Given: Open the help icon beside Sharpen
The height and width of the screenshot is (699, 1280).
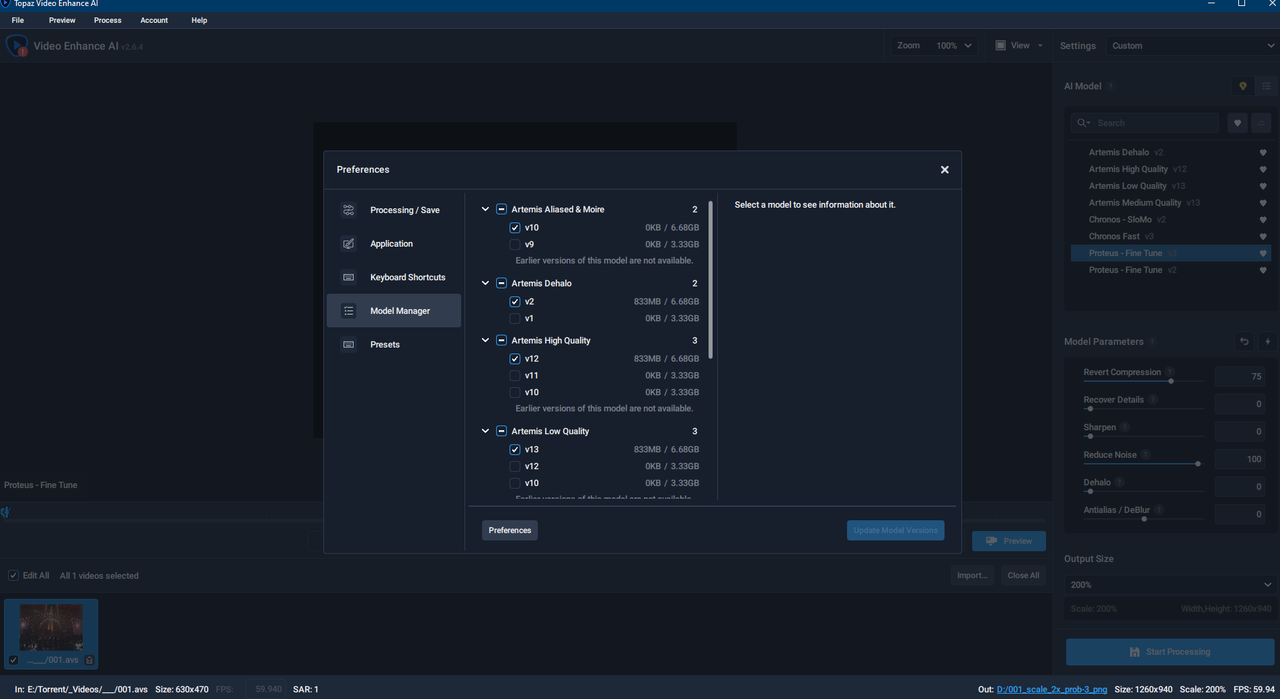Looking at the screenshot, I should pyautogui.click(x=1124, y=427).
